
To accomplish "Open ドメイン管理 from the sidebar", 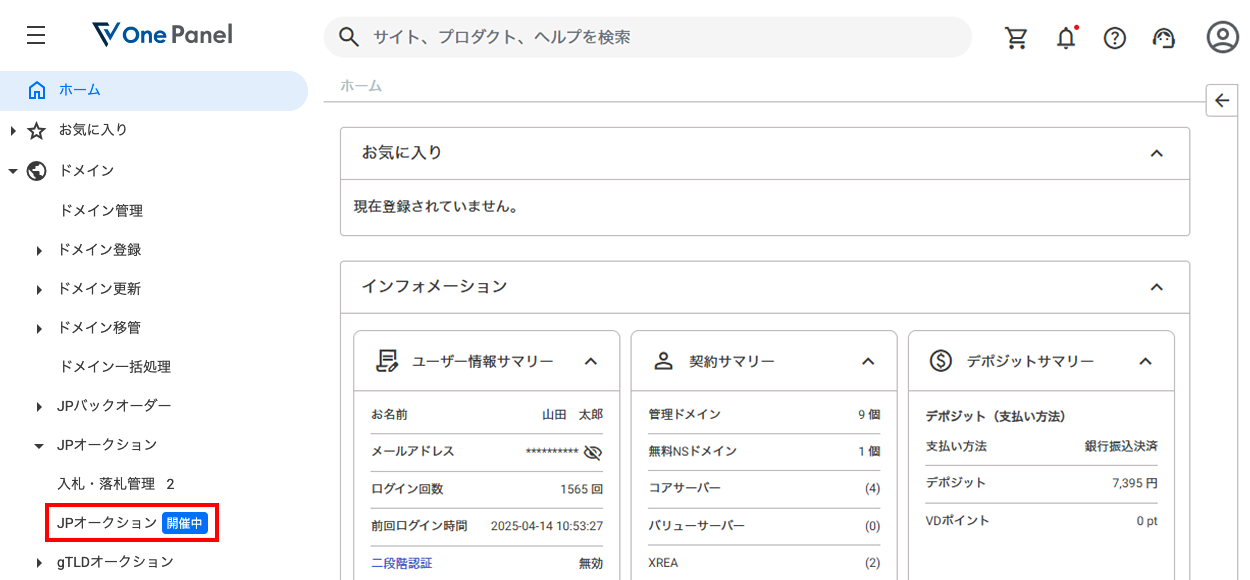I will tap(101, 211).
